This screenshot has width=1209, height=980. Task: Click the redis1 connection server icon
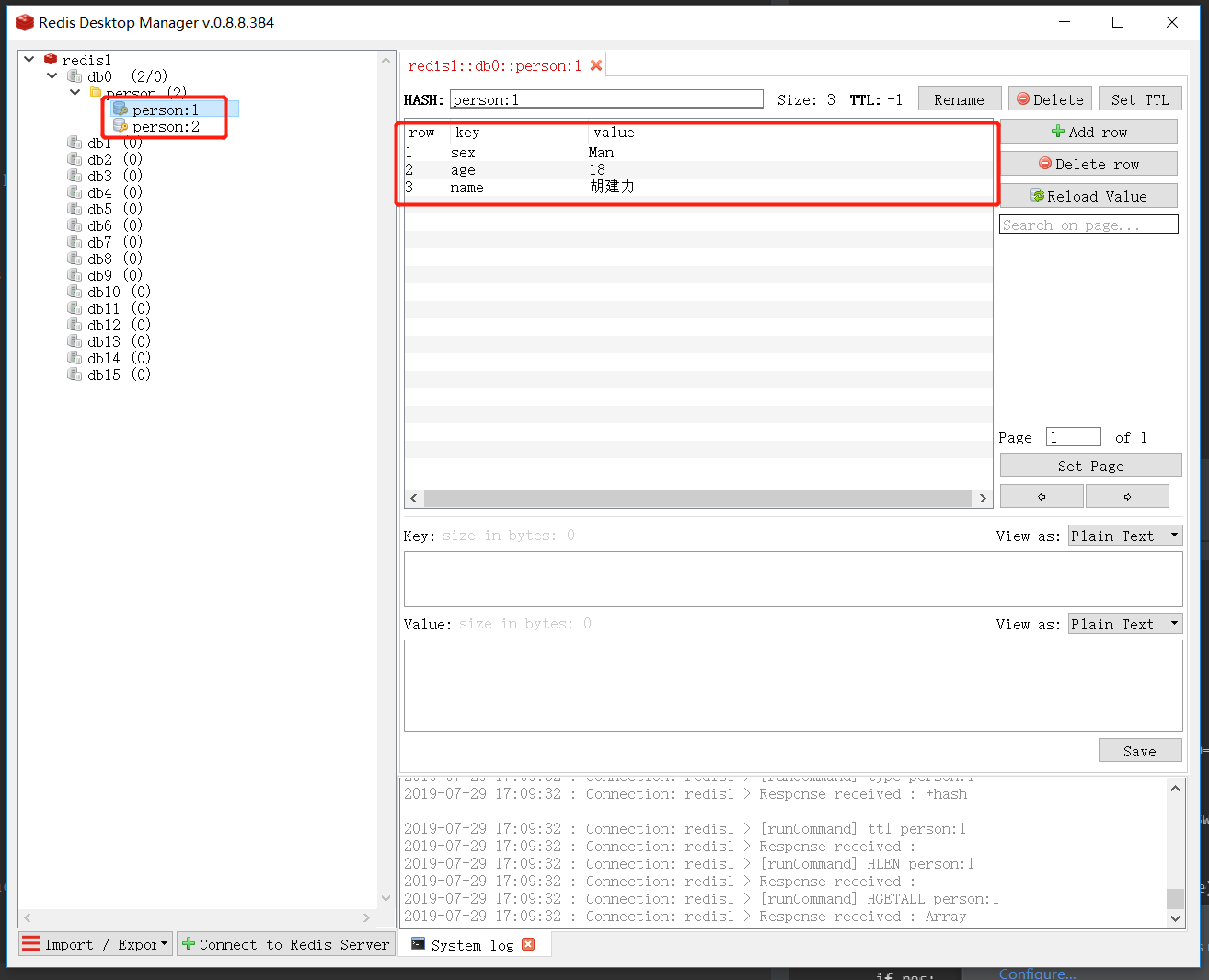pos(51,60)
